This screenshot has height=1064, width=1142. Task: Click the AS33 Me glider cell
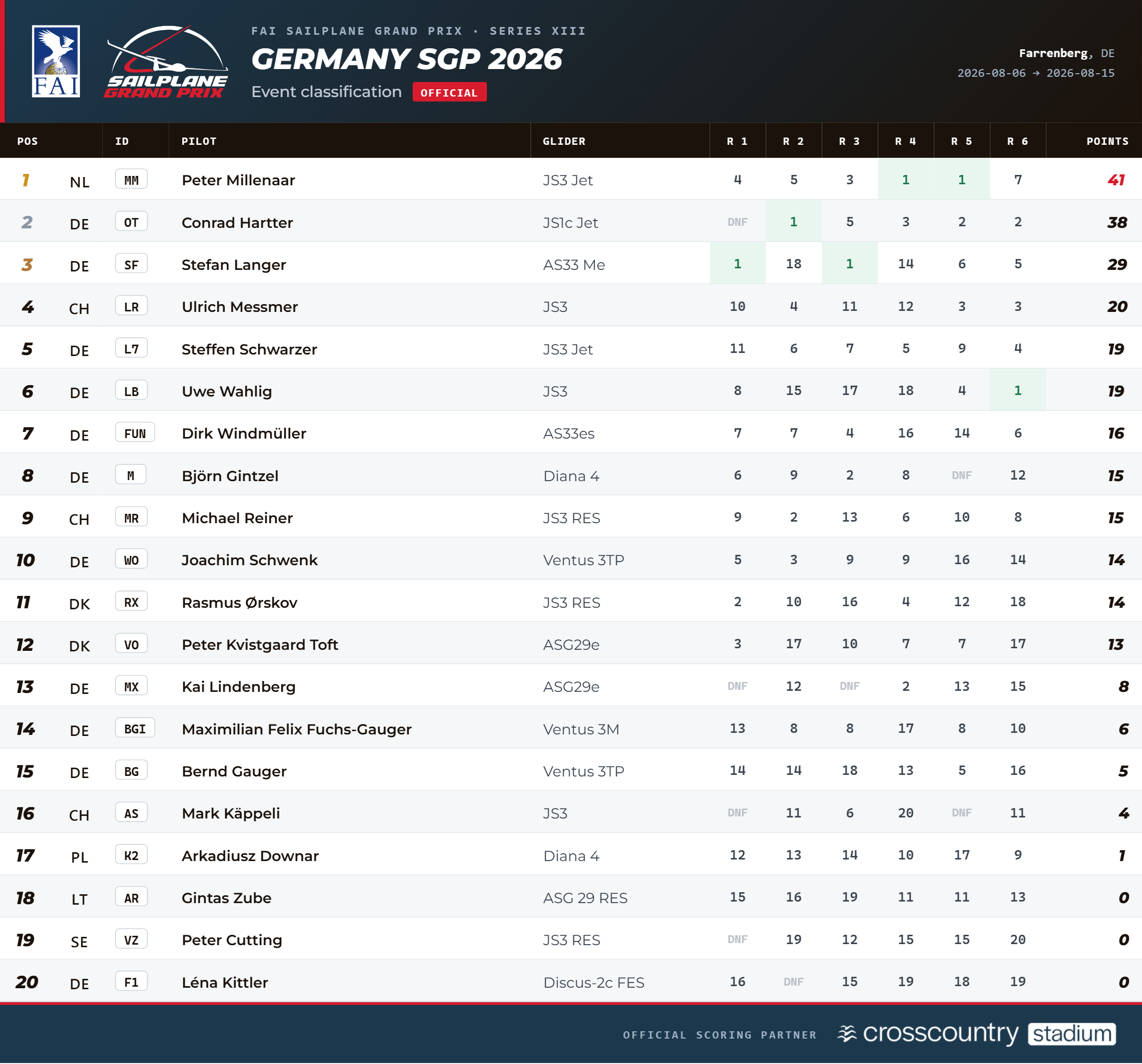[x=574, y=265]
